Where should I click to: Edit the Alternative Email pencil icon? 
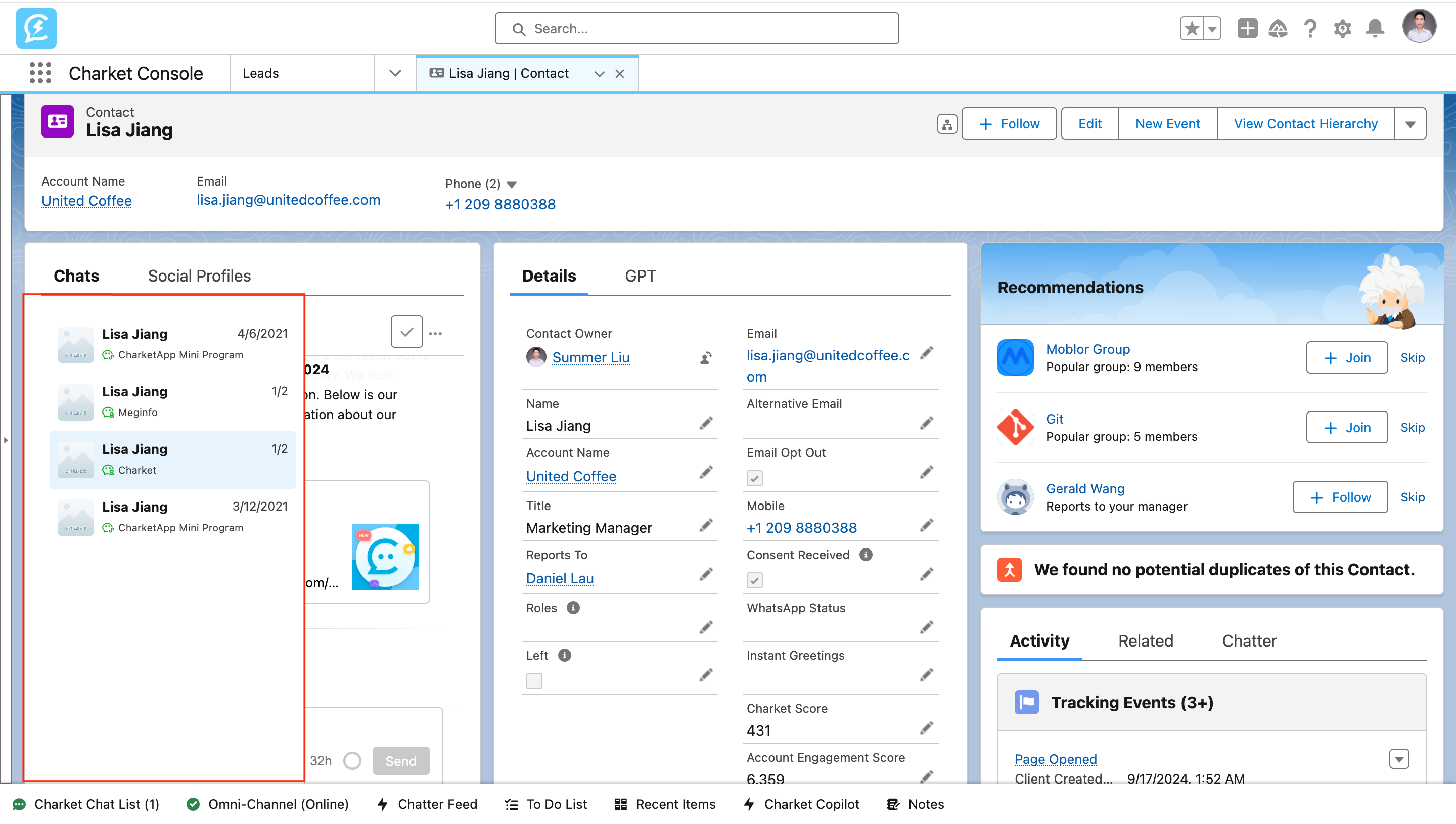(x=926, y=423)
